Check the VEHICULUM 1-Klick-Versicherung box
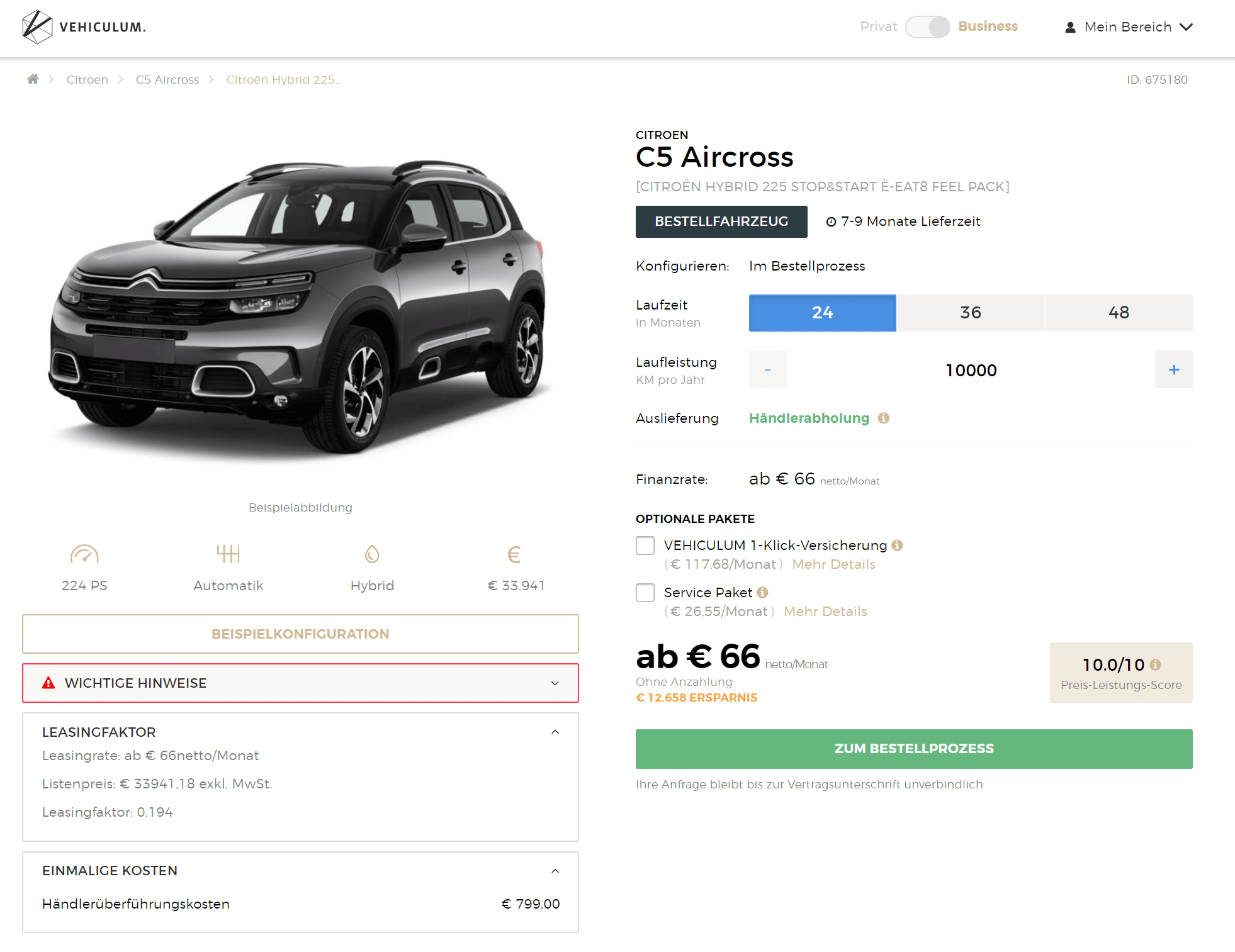Screen dimensions: 1235x952 point(645,546)
